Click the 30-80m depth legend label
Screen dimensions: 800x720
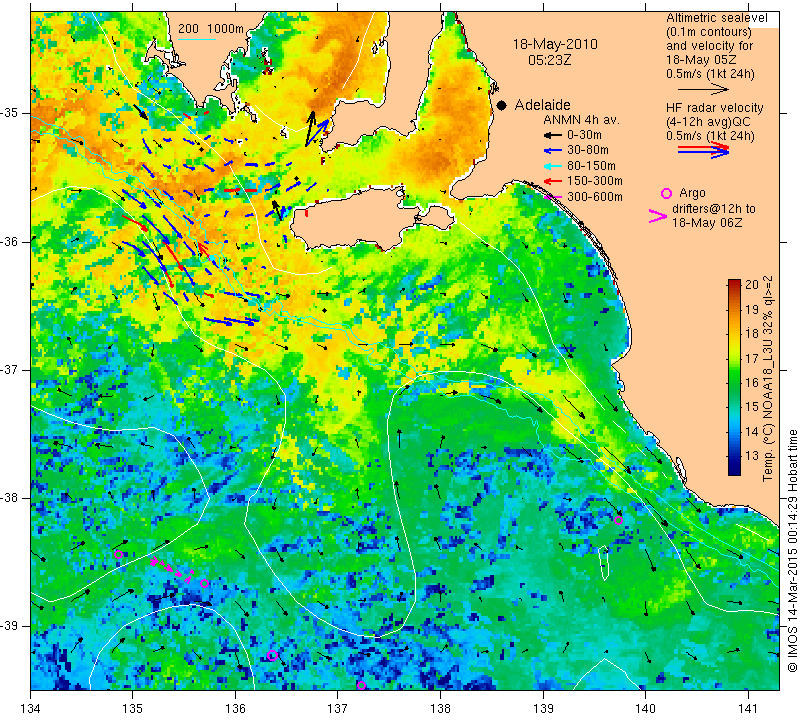[x=588, y=151]
